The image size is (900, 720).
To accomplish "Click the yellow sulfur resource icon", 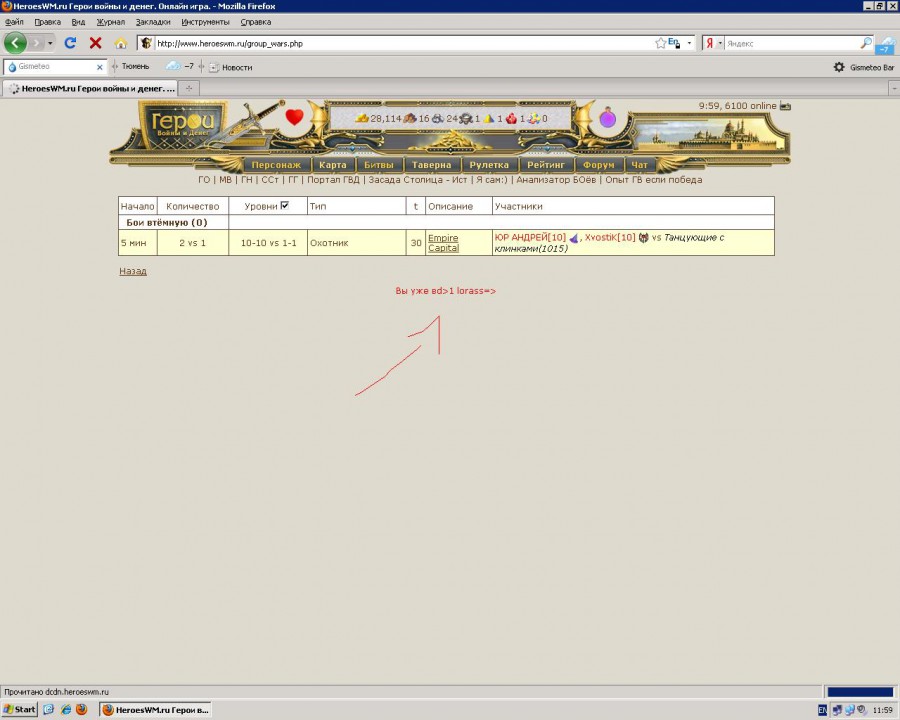I will (488, 118).
